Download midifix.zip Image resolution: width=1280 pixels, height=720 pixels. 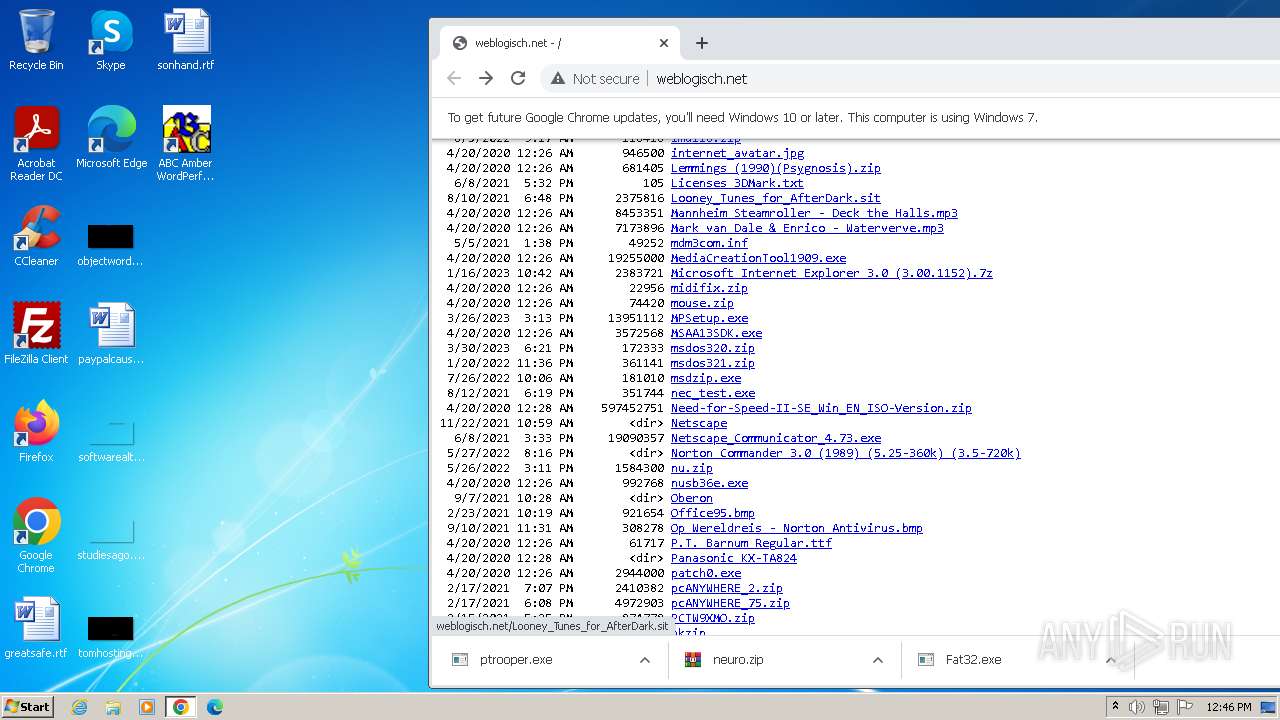coord(709,288)
